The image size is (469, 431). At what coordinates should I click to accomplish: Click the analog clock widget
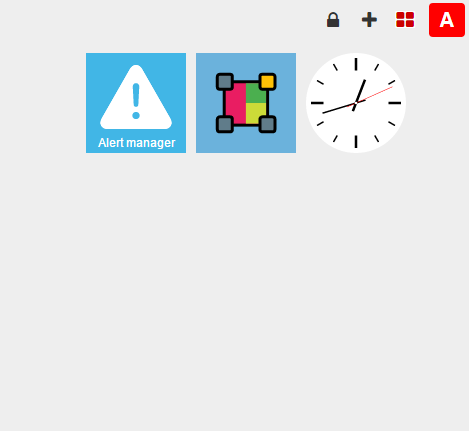pos(356,103)
